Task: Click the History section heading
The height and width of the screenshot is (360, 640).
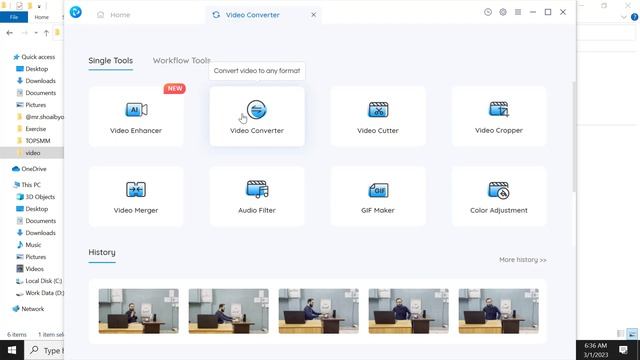Action: tap(102, 252)
